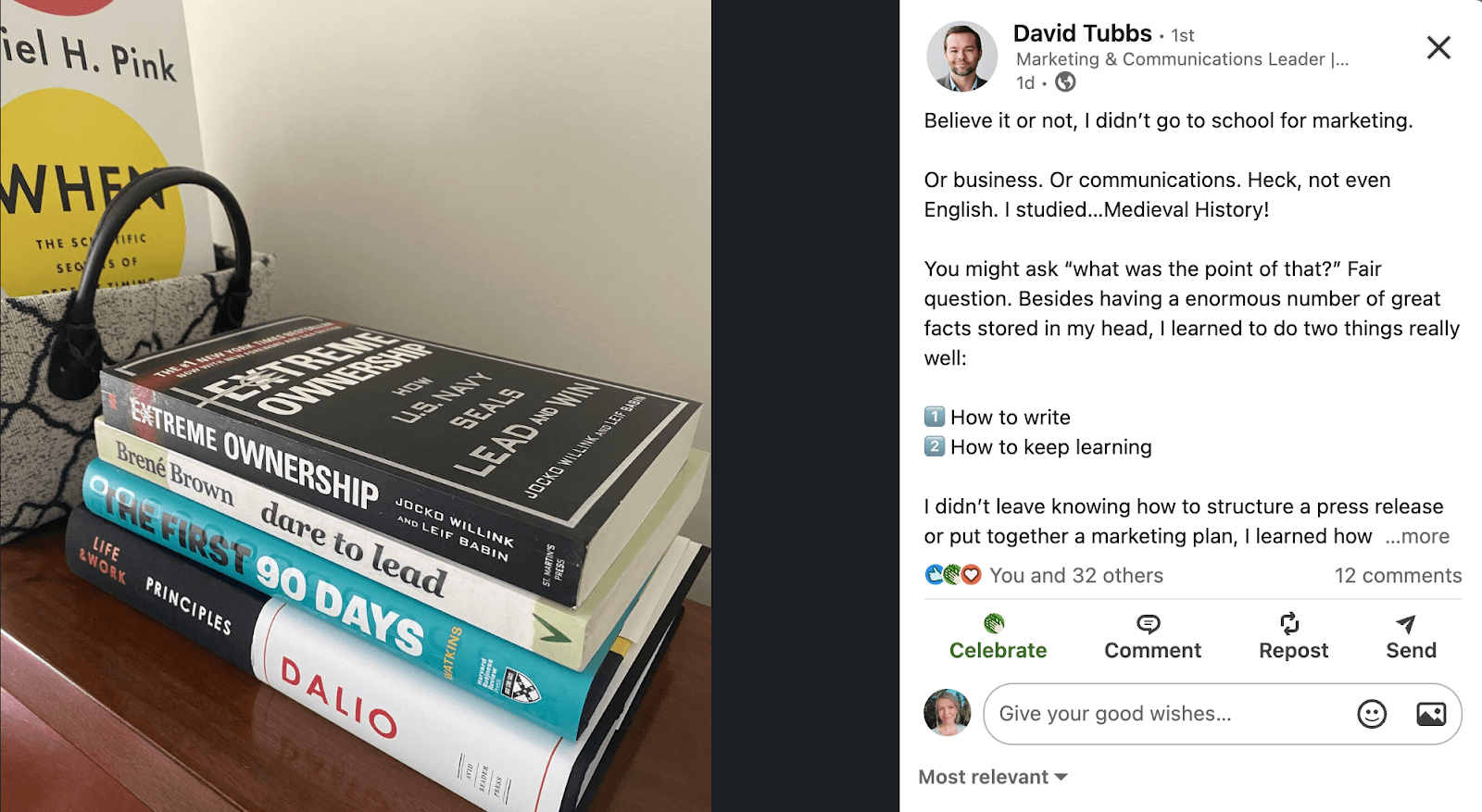Open the David Tubbs name link

coord(1082,33)
